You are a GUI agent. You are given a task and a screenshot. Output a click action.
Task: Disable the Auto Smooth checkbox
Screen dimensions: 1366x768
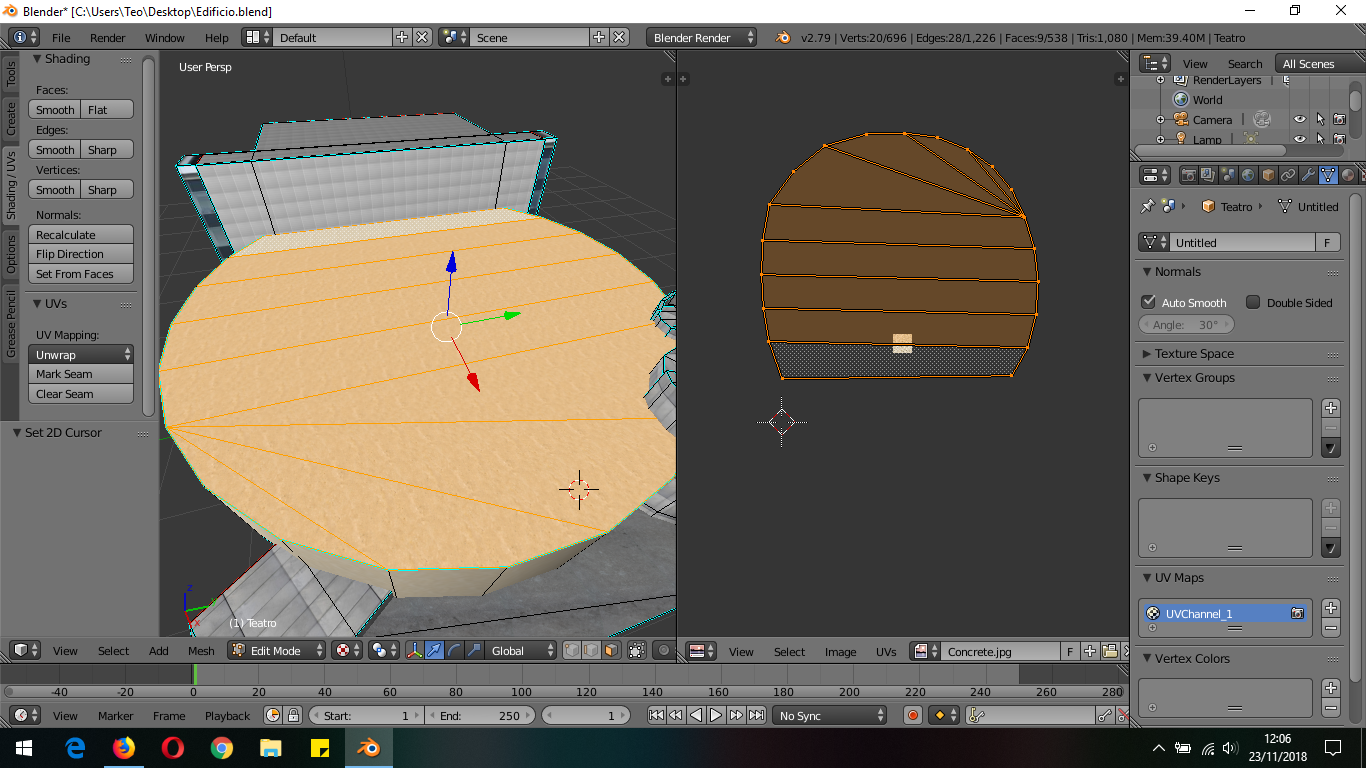(1149, 302)
